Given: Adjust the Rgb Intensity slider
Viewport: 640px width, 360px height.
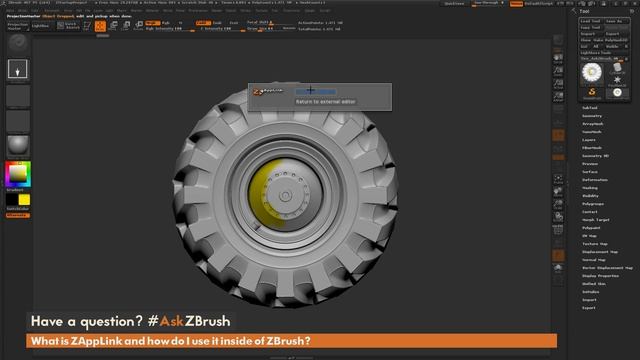Looking at the screenshot, I should pos(169,29).
